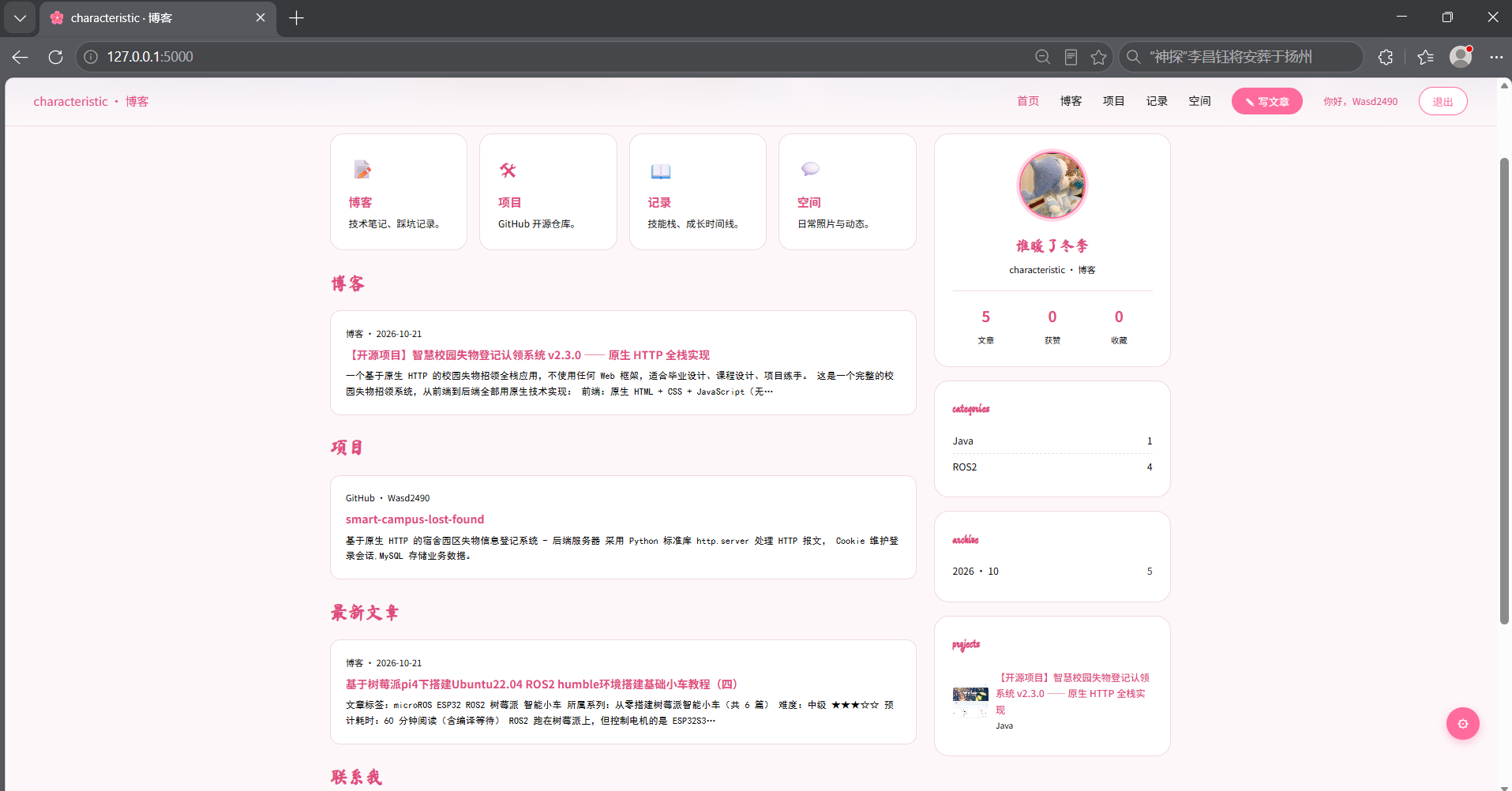Click the 博客 card title
This screenshot has width=1512, height=791.
(x=360, y=203)
